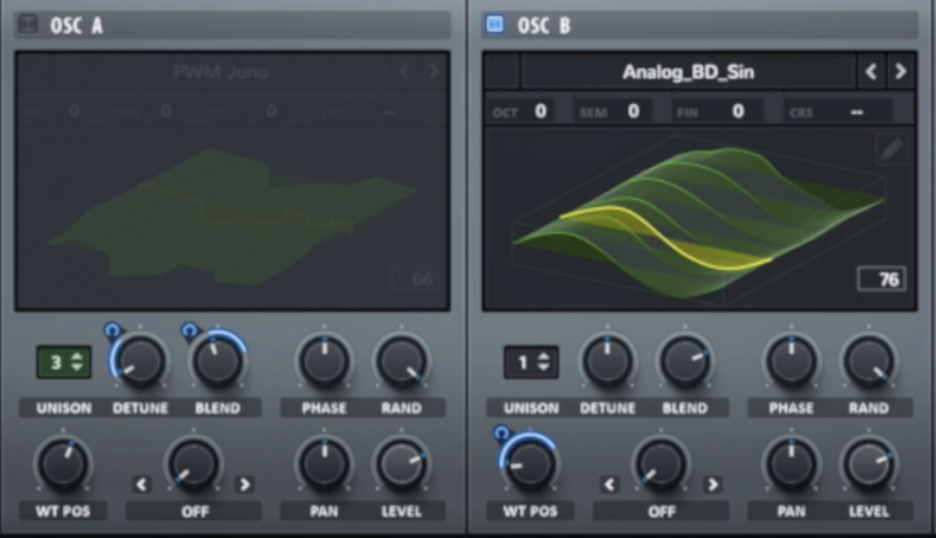936x538 pixels.
Task: Click OSC A Detune knob
Action: (140, 362)
